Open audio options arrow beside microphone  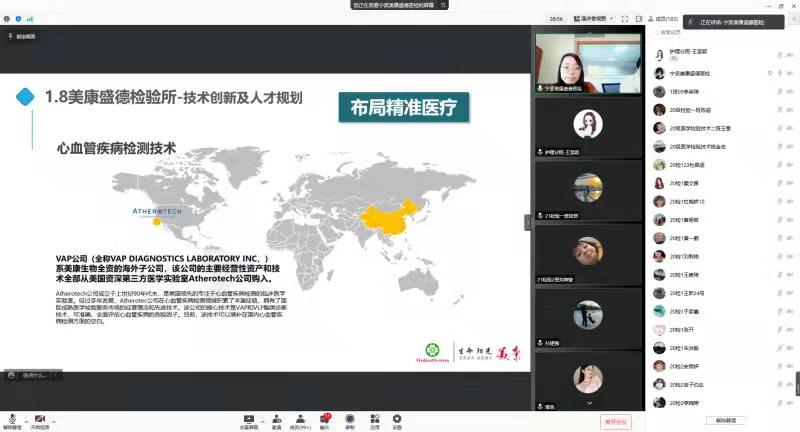click(26, 421)
